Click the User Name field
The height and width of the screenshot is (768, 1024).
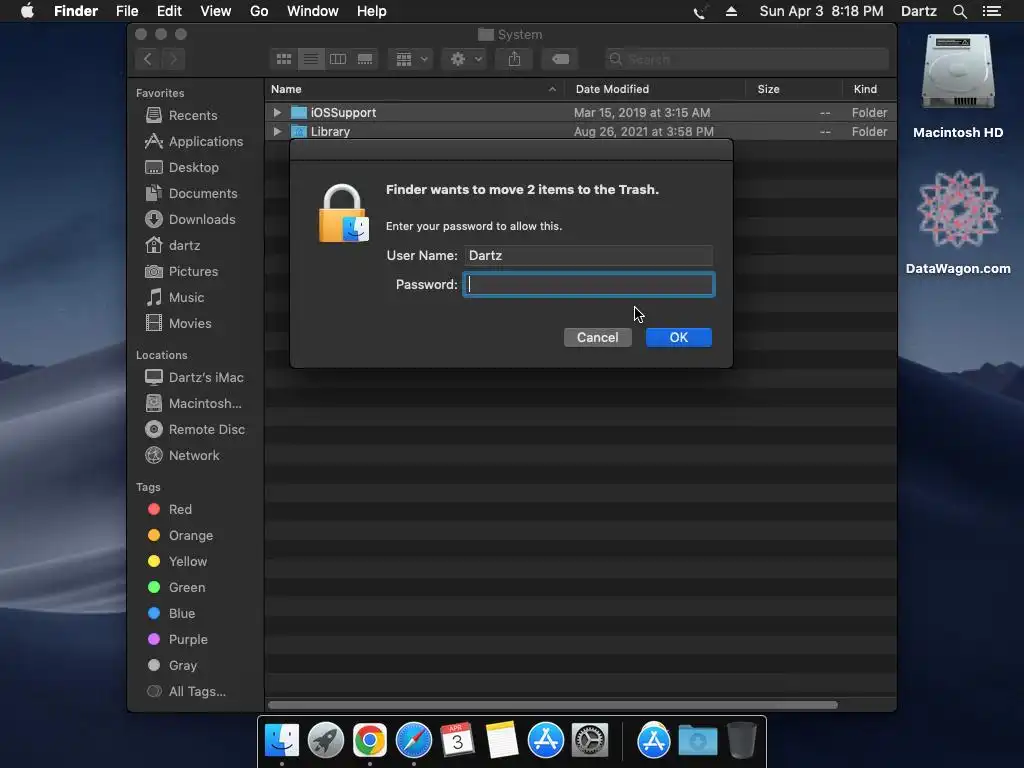click(588, 255)
